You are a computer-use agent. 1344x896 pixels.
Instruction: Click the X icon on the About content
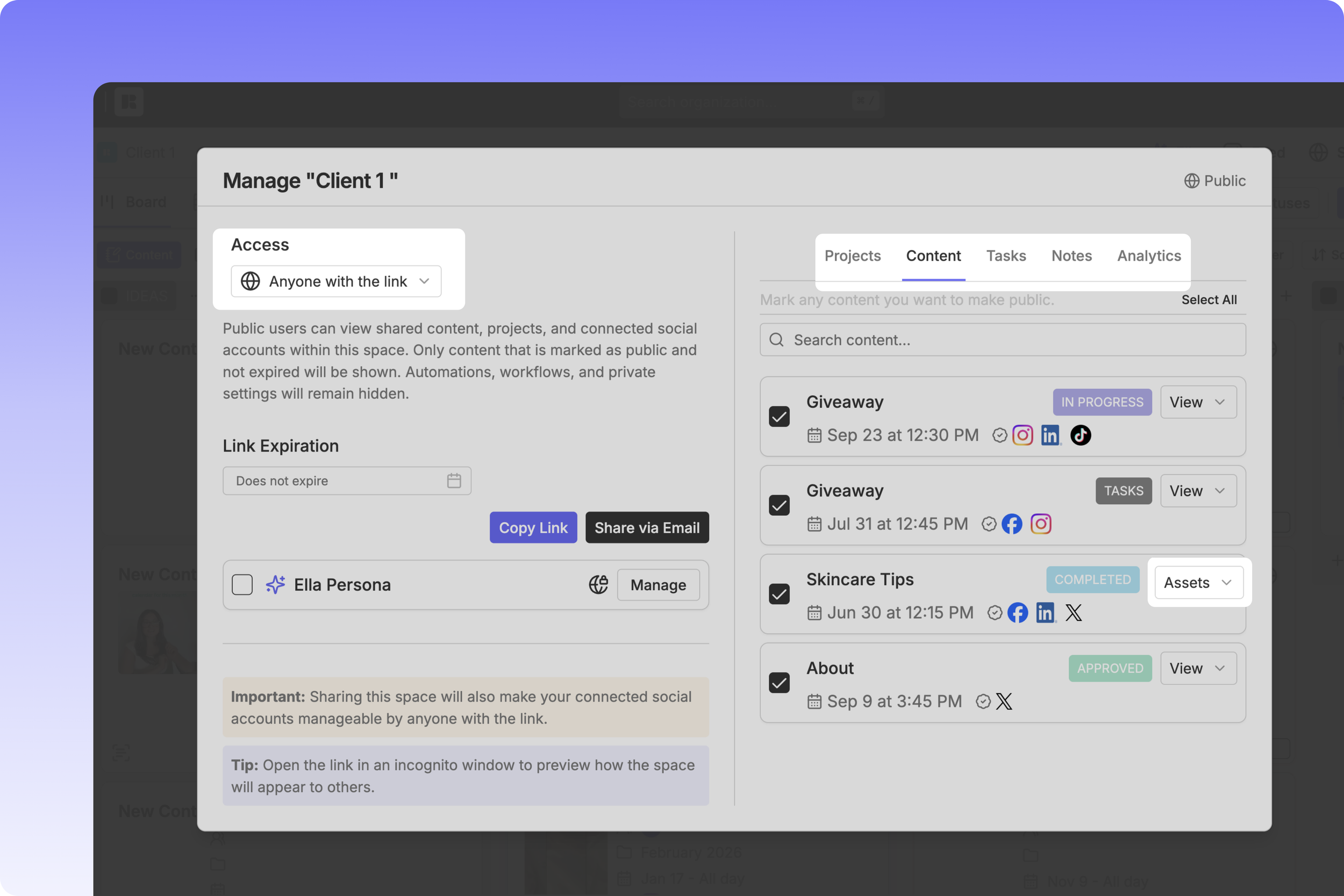[1004, 701]
